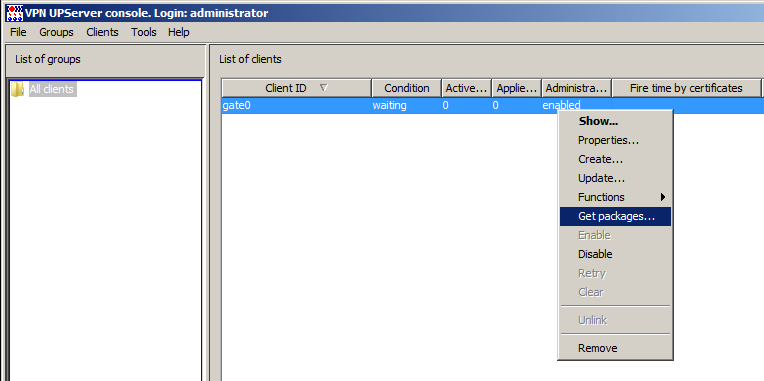Click the Fire time by certificates column header

click(686, 88)
